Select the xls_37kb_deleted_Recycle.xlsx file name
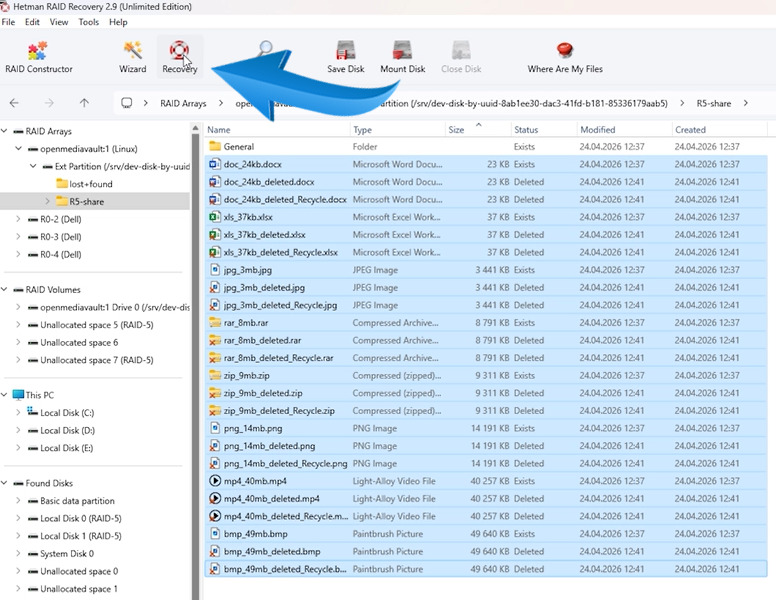 [281, 252]
